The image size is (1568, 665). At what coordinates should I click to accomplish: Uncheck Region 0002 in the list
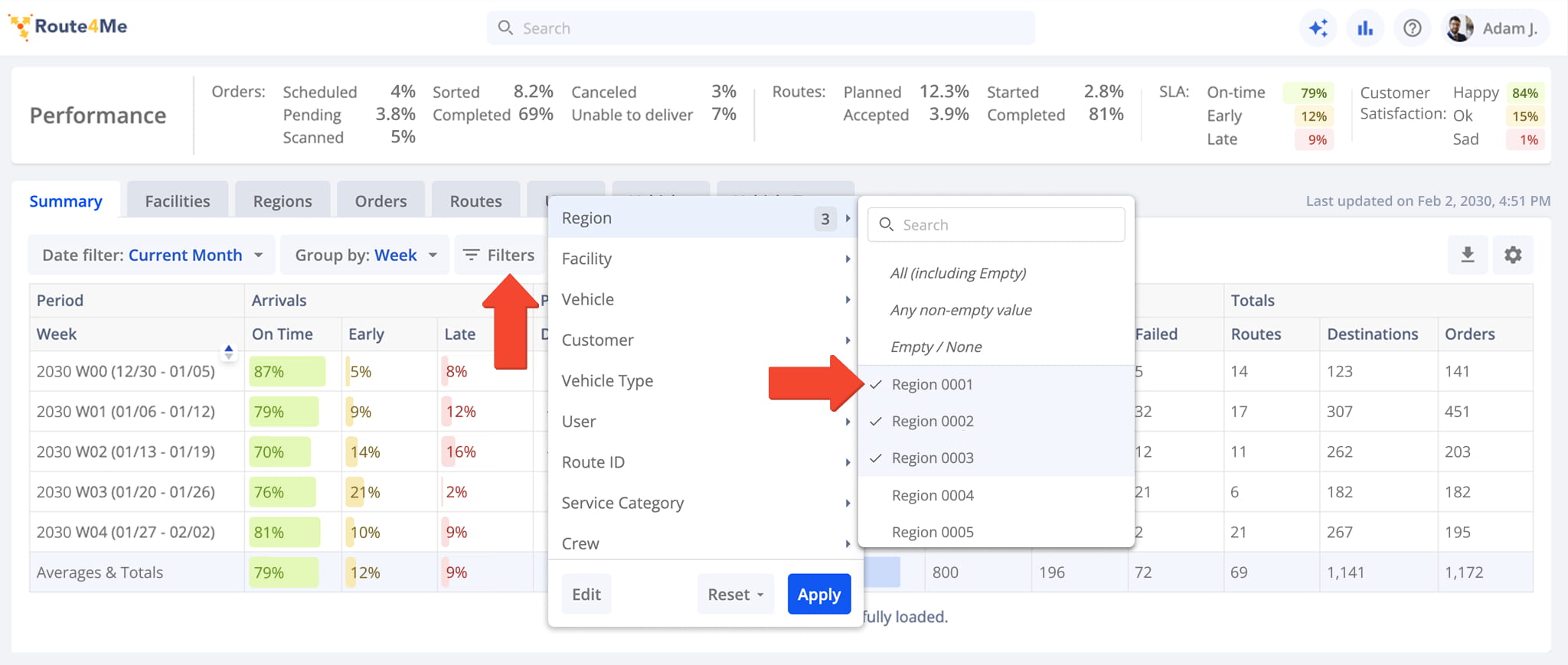coord(996,421)
